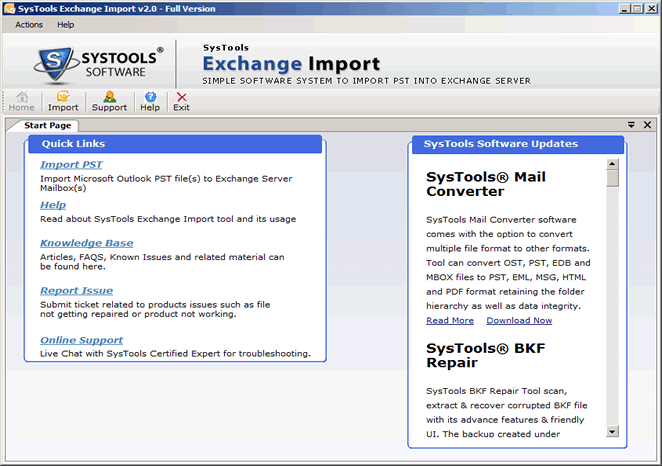Open the Import toolbar icon
The width and height of the screenshot is (662, 466).
click(63, 102)
